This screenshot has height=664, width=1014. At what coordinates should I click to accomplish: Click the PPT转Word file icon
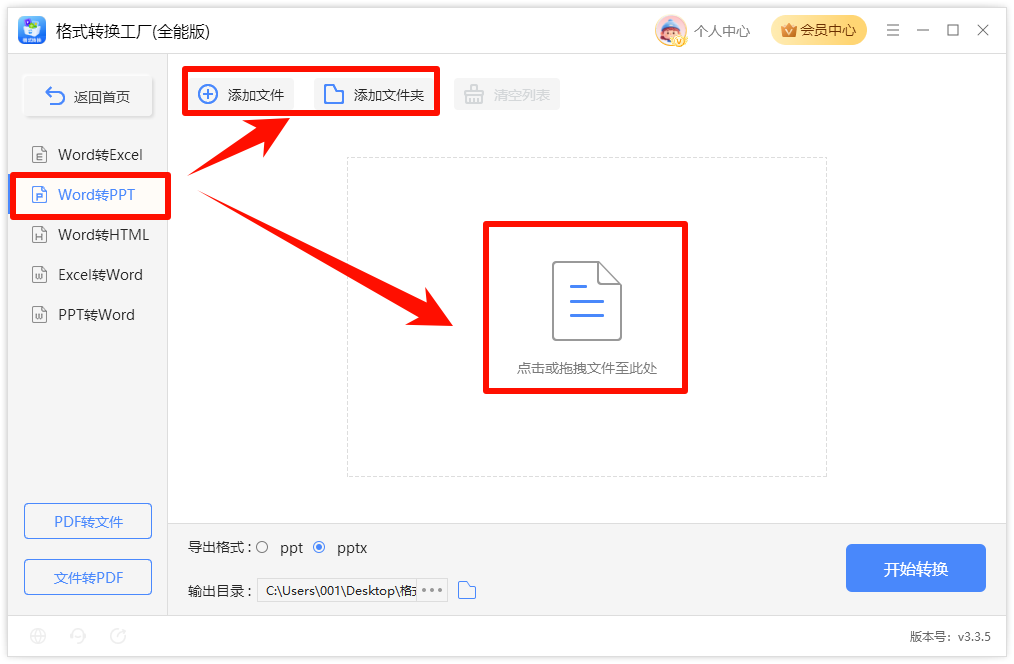[39, 315]
